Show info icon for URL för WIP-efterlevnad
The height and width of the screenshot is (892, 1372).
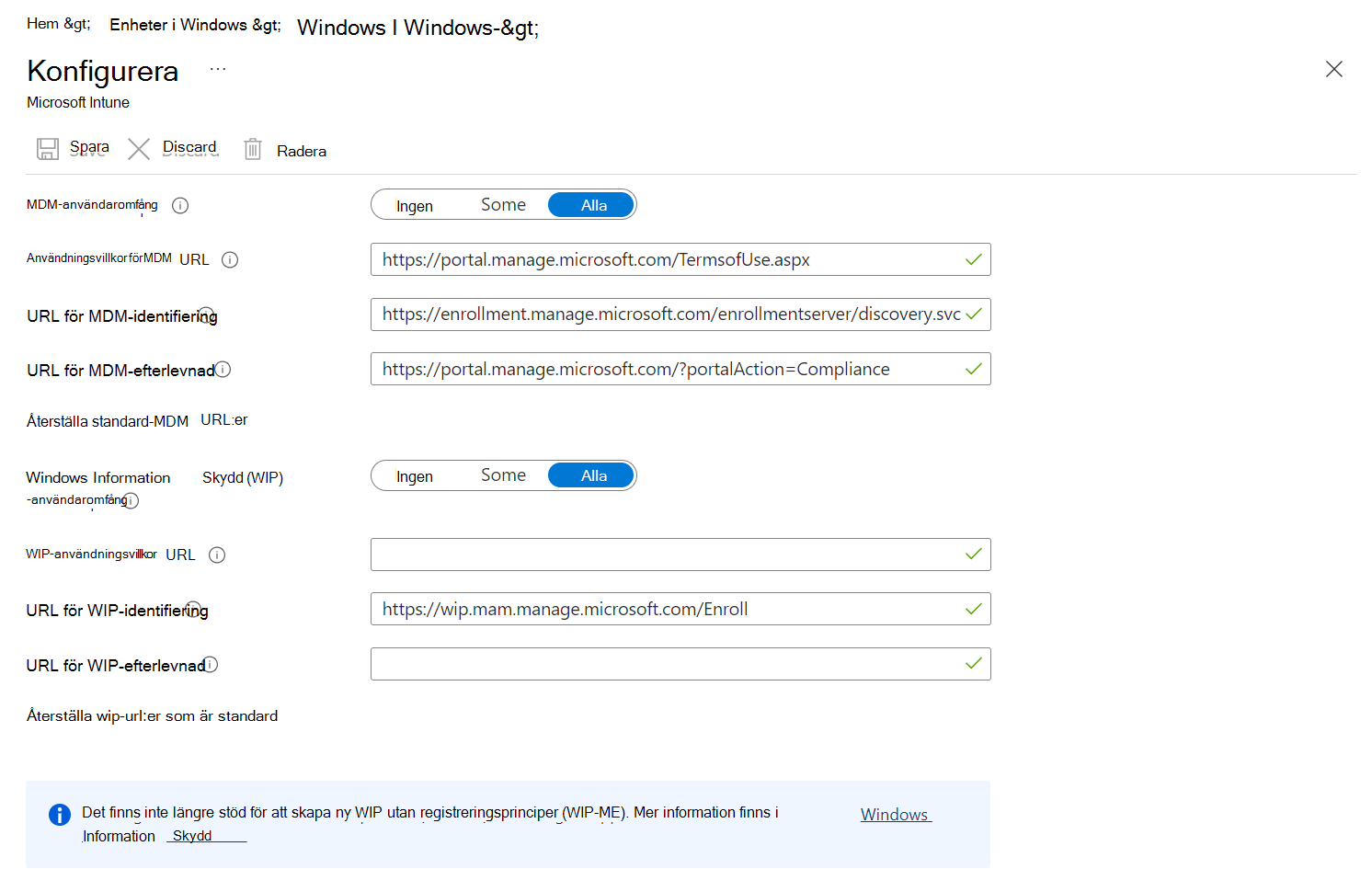210,664
